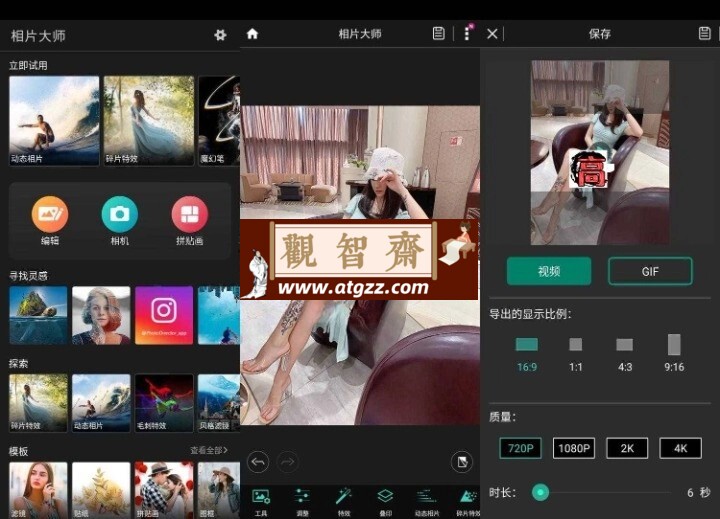
Task: Open the island inspiration thumbnail
Action: [x=38, y=315]
